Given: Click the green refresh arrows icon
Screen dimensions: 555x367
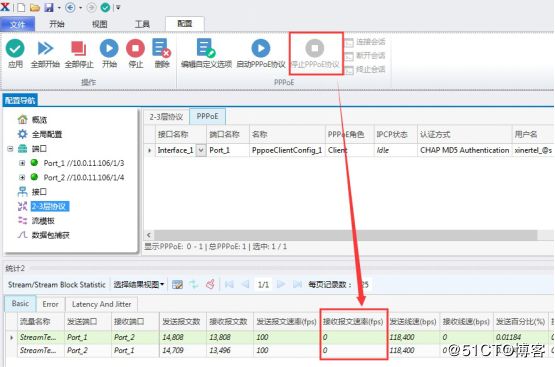Looking at the screenshot, I should click(x=194, y=285).
